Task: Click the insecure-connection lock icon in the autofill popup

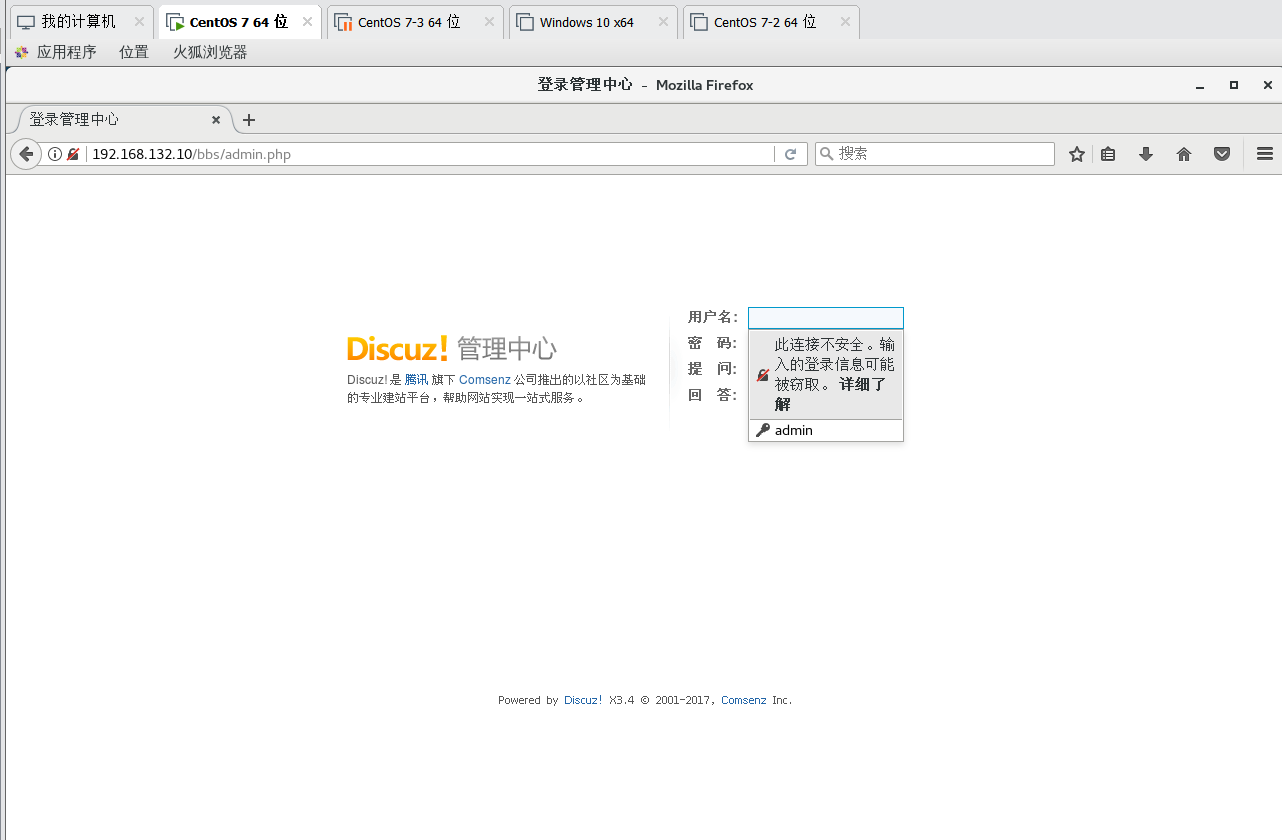Action: 763,375
